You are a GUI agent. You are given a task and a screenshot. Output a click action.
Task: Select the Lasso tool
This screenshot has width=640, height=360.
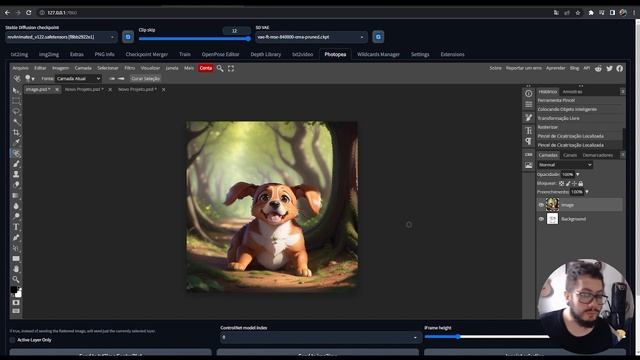[x=16, y=111]
